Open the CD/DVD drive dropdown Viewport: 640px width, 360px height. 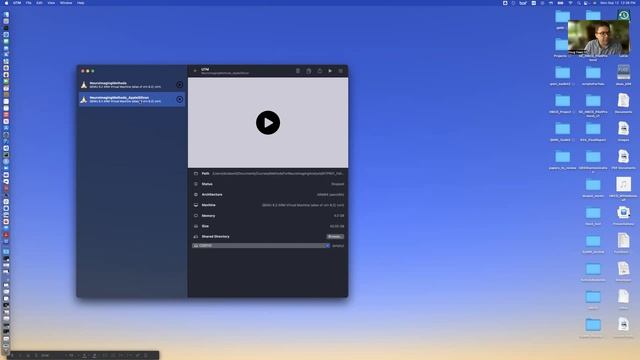tap(261, 246)
